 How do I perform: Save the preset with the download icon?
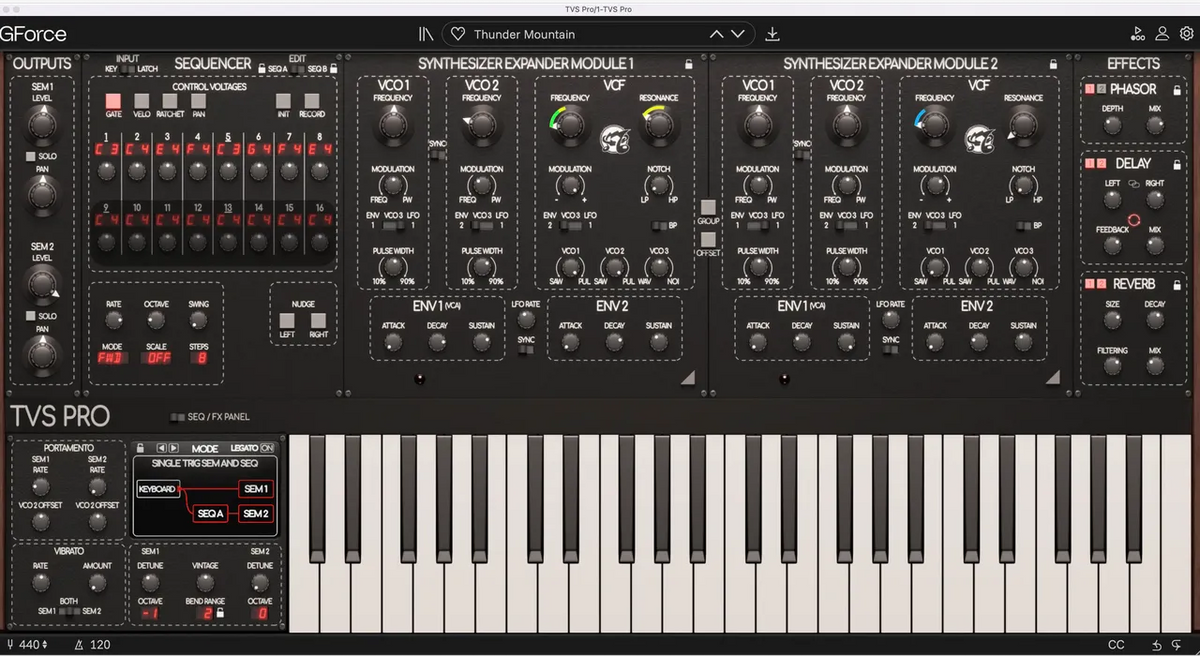click(772, 34)
